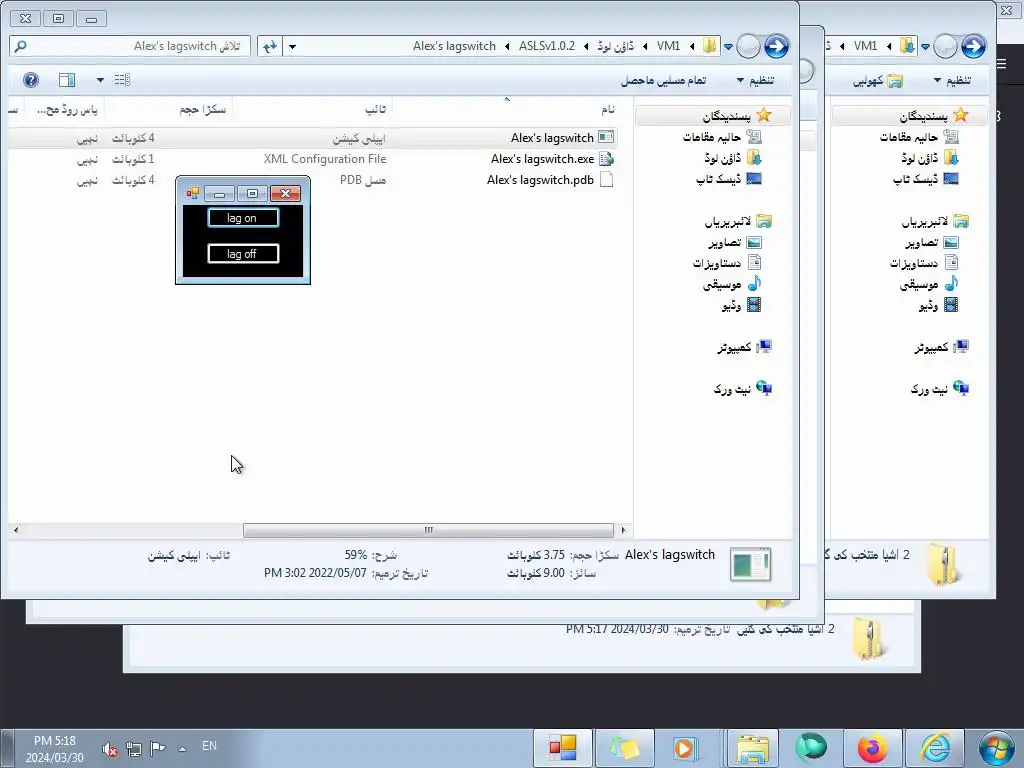
Task: Open the address bar history dropdown
Action: tap(292, 46)
